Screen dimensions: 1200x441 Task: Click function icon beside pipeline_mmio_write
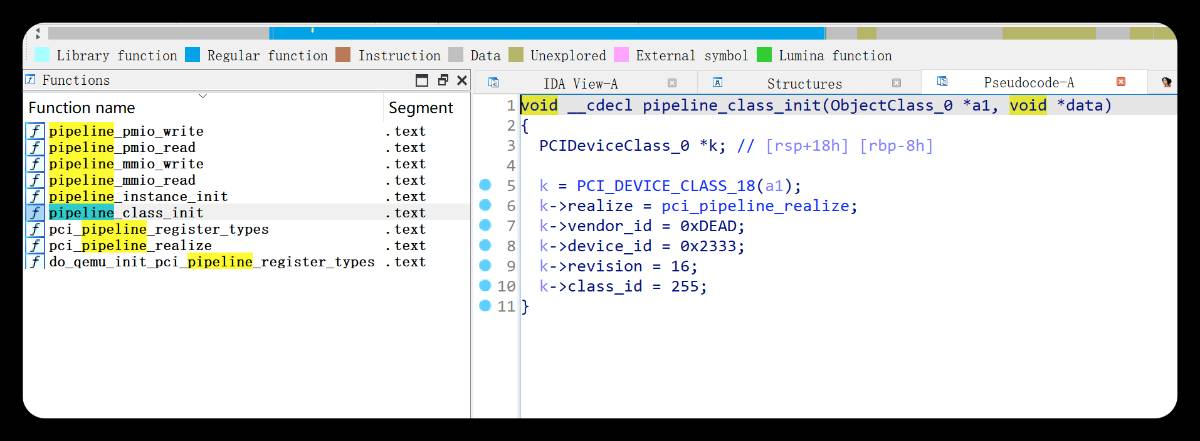click(35, 163)
